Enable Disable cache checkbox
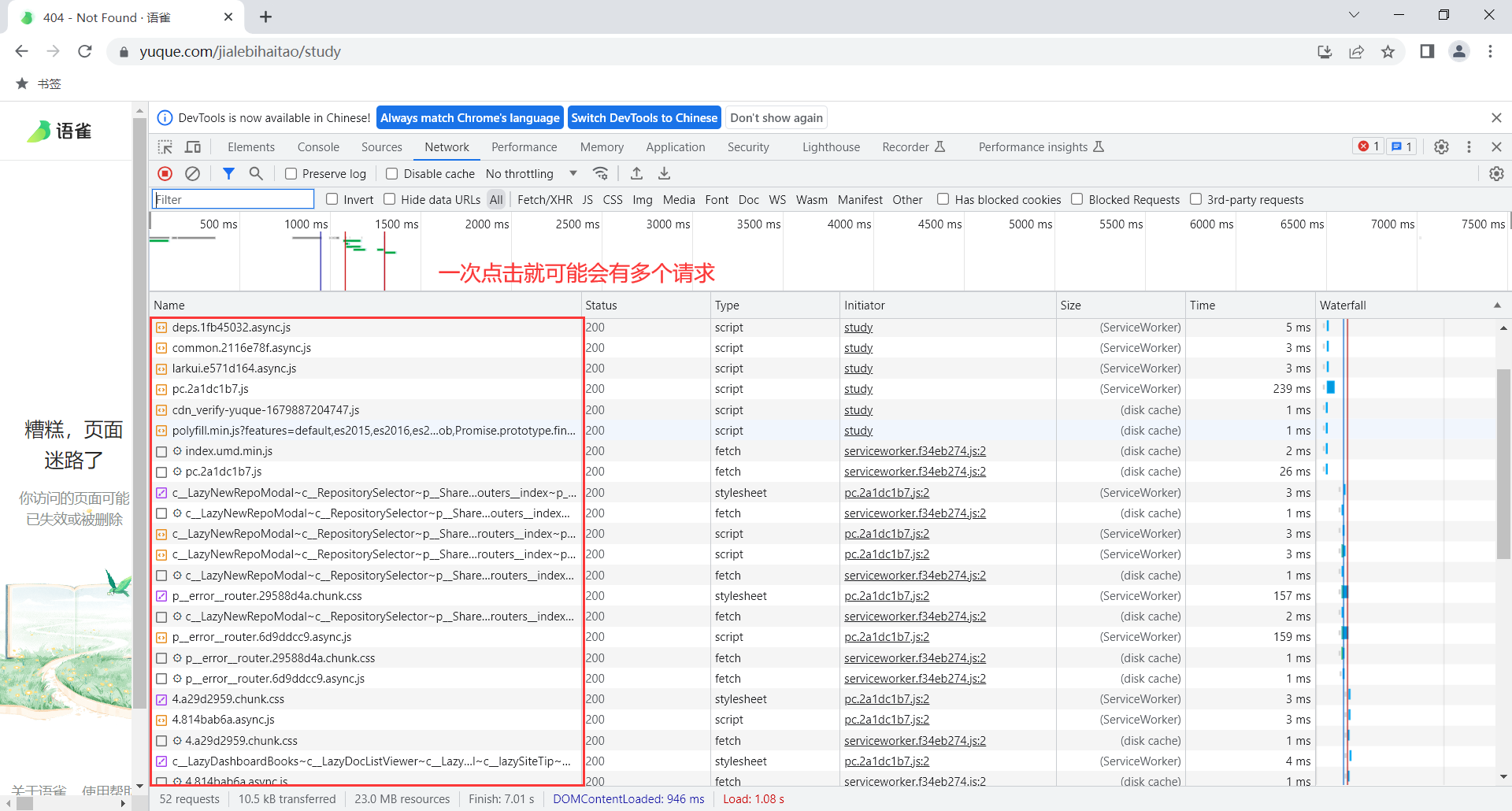 pos(391,173)
